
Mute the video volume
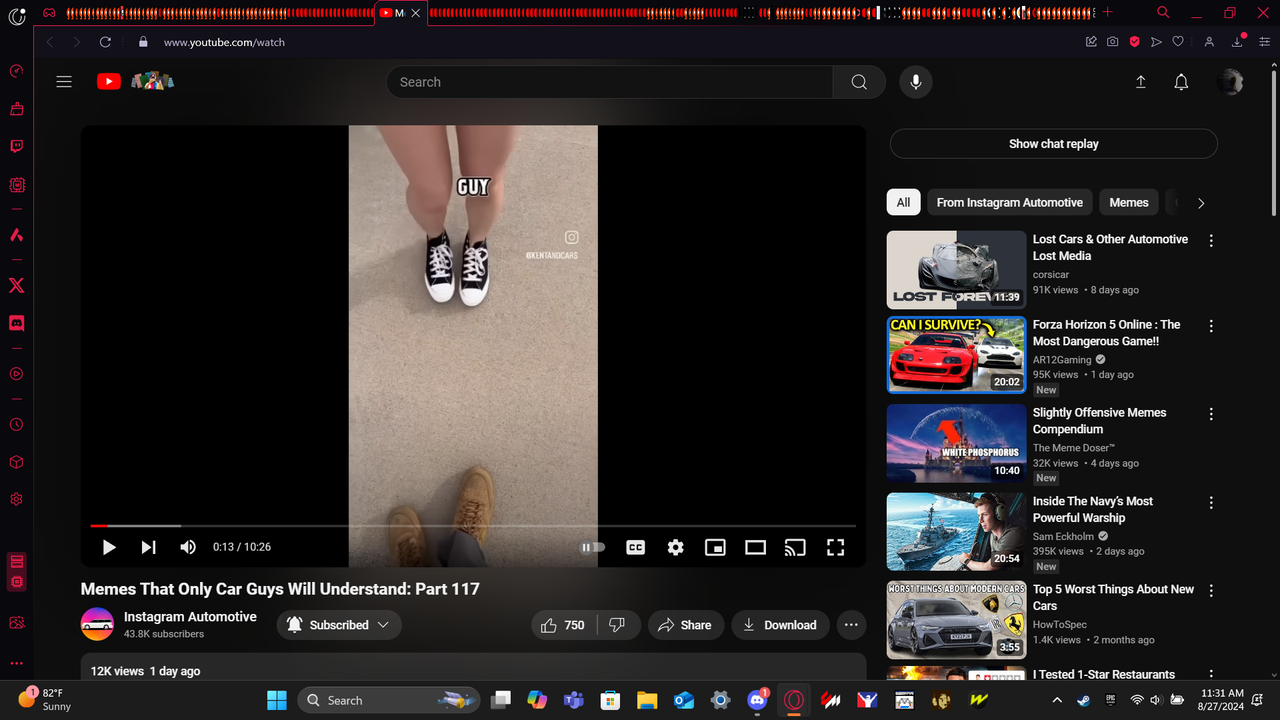tap(188, 547)
